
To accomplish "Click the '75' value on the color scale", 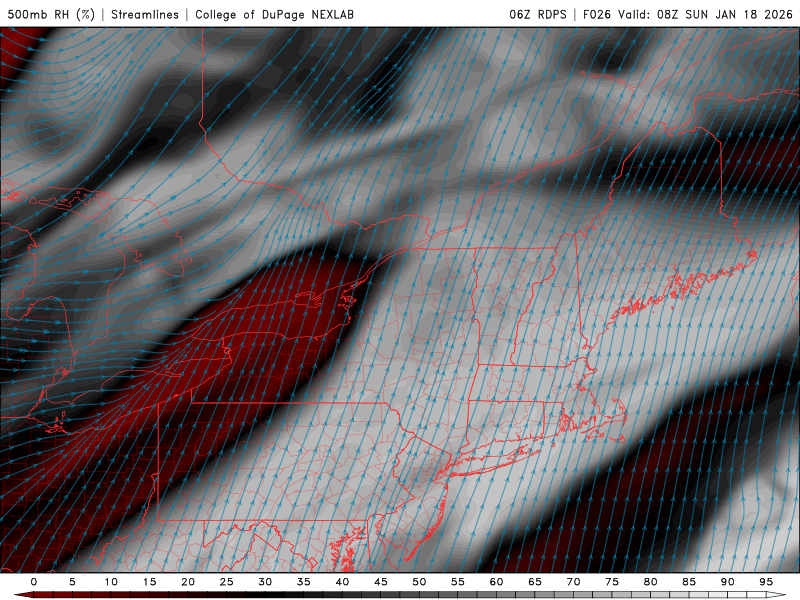I will pyautogui.click(x=612, y=582).
